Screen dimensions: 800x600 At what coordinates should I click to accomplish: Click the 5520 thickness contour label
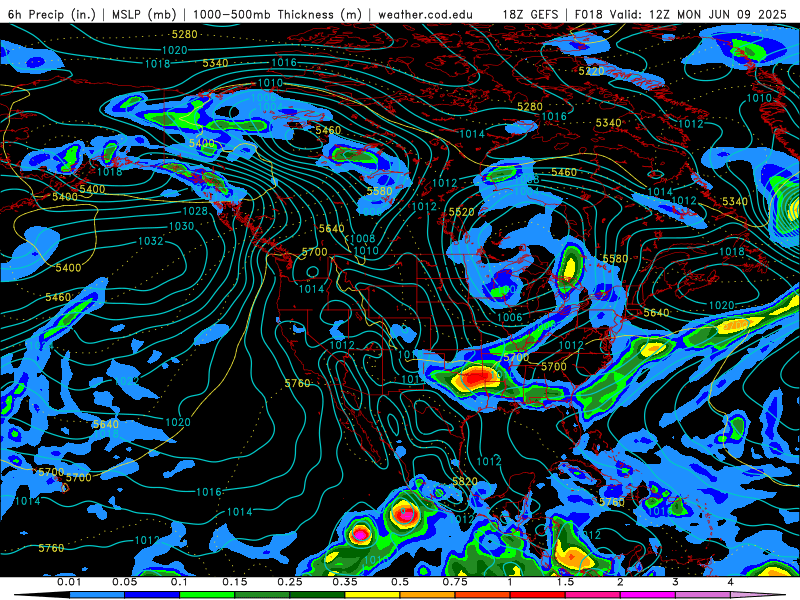point(461,212)
